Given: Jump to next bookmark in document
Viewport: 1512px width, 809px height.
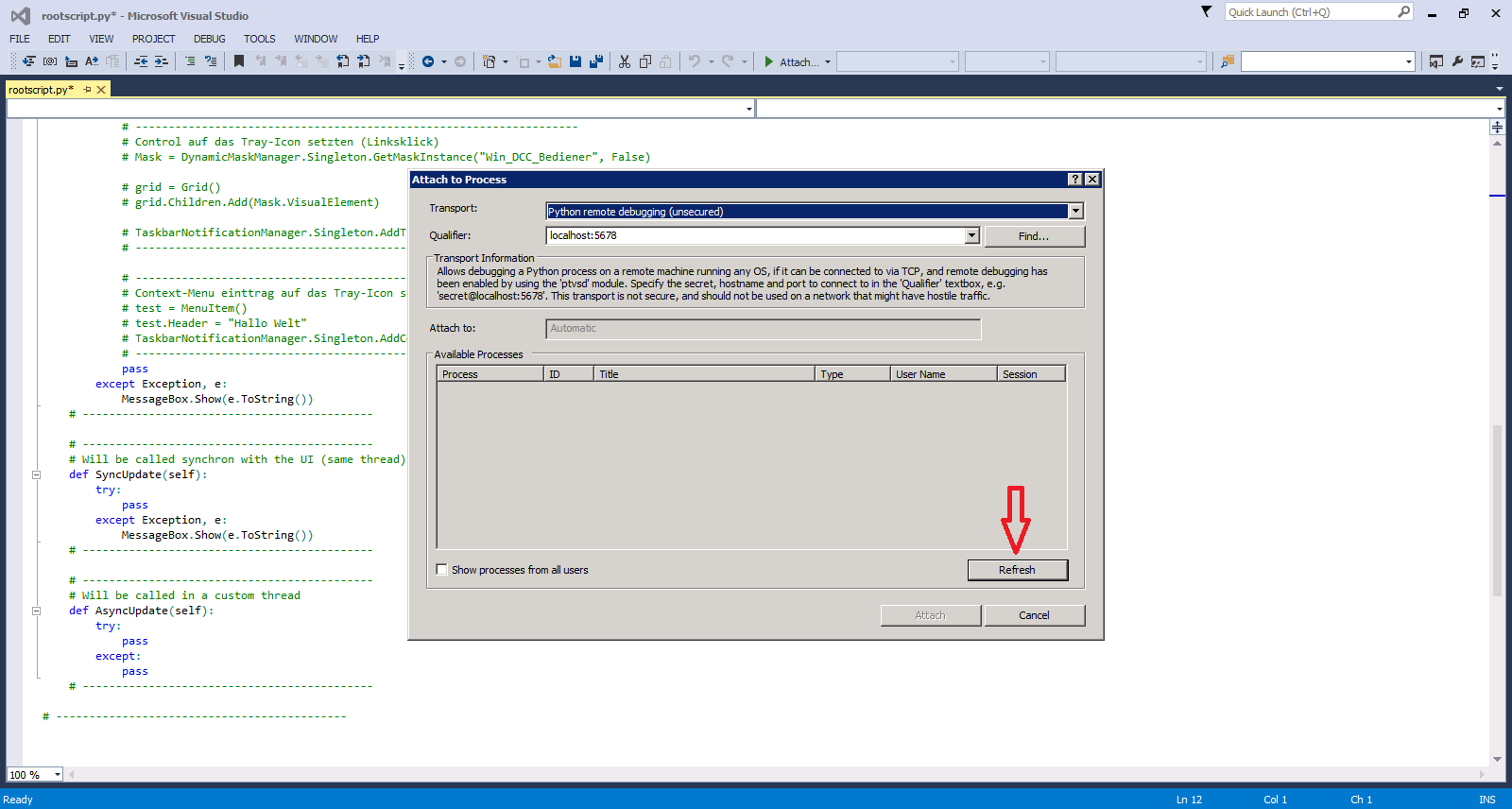Looking at the screenshot, I should pos(364,61).
